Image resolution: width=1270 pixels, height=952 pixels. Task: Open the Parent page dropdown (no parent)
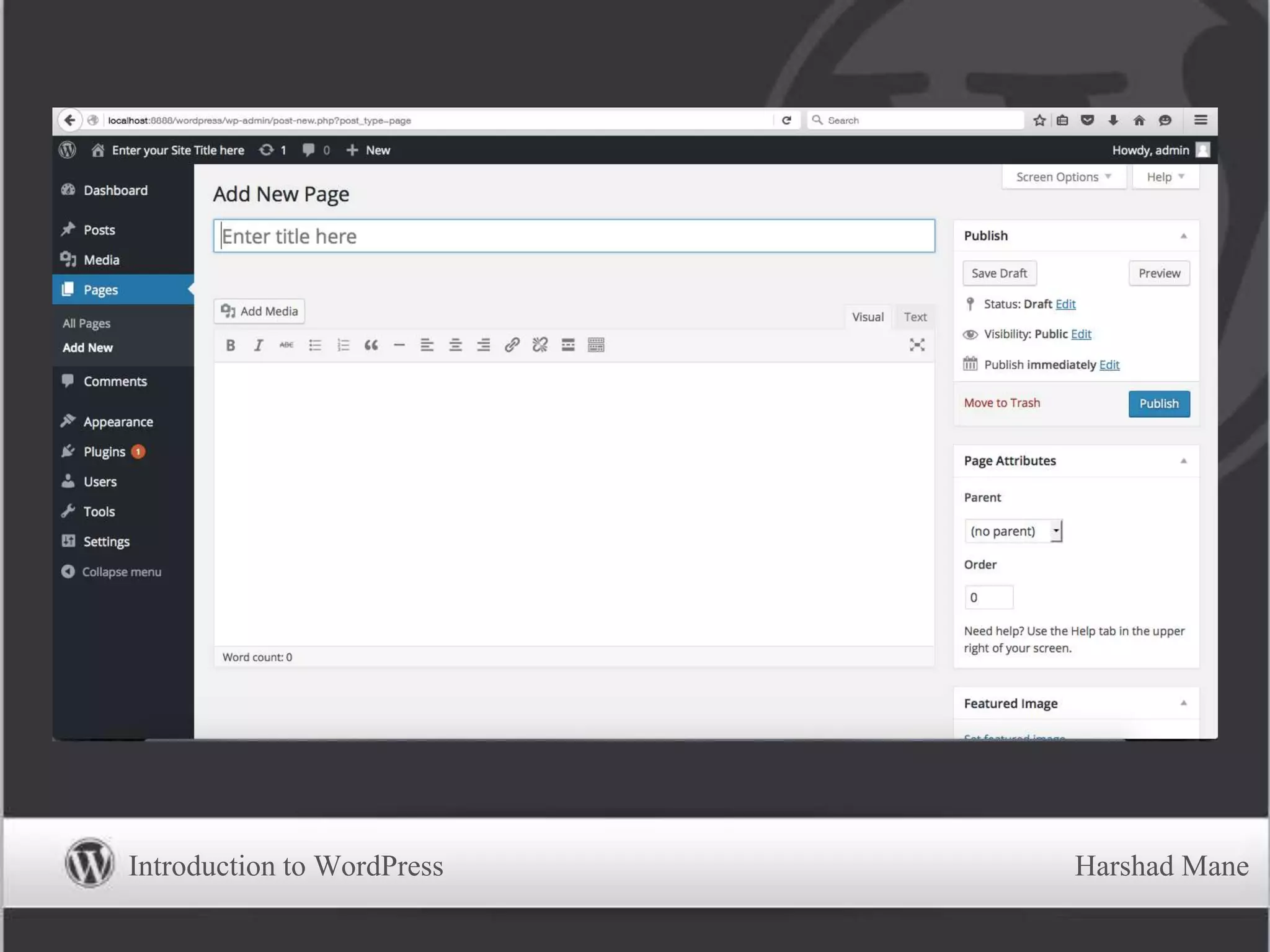tap(1013, 531)
